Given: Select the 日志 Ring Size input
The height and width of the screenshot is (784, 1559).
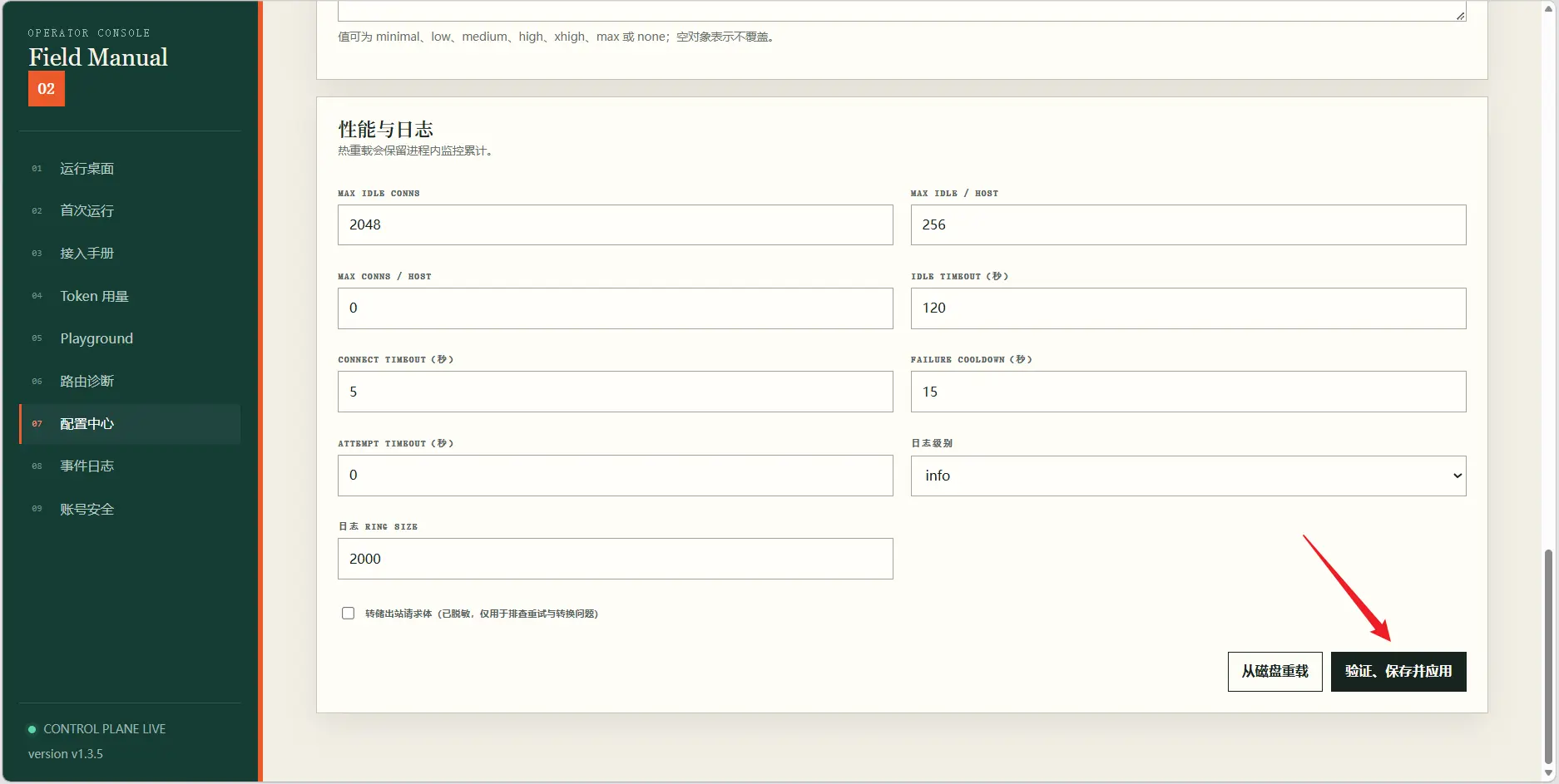Looking at the screenshot, I should pyautogui.click(x=615, y=559).
